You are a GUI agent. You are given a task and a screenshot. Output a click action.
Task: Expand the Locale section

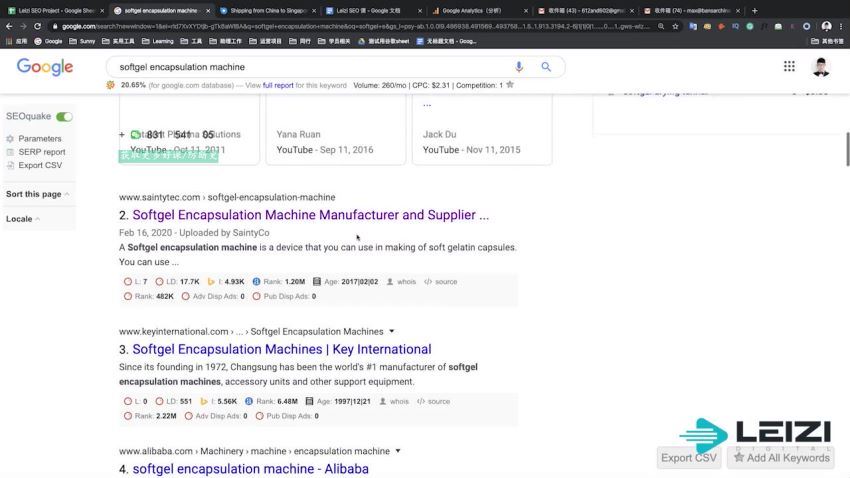(x=23, y=219)
